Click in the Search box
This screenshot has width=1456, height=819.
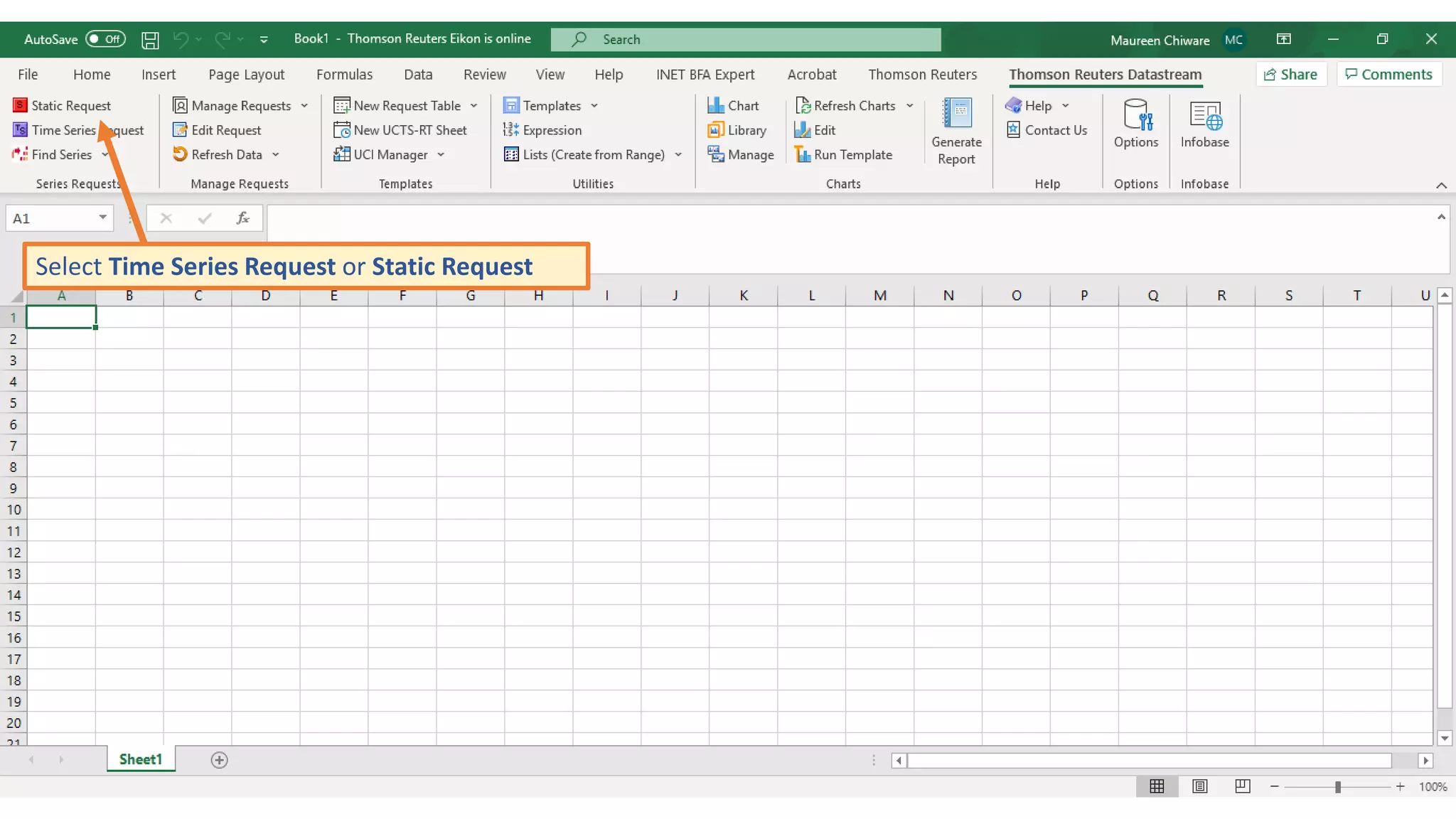[x=746, y=40]
